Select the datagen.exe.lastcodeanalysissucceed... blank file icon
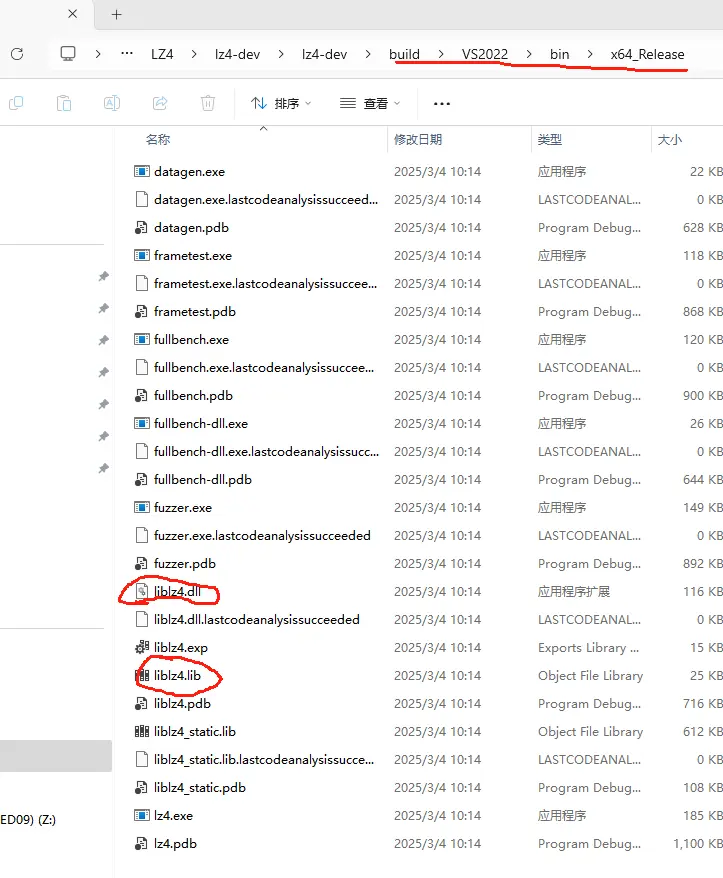Image resolution: width=723 pixels, height=878 pixels. [x=142, y=199]
